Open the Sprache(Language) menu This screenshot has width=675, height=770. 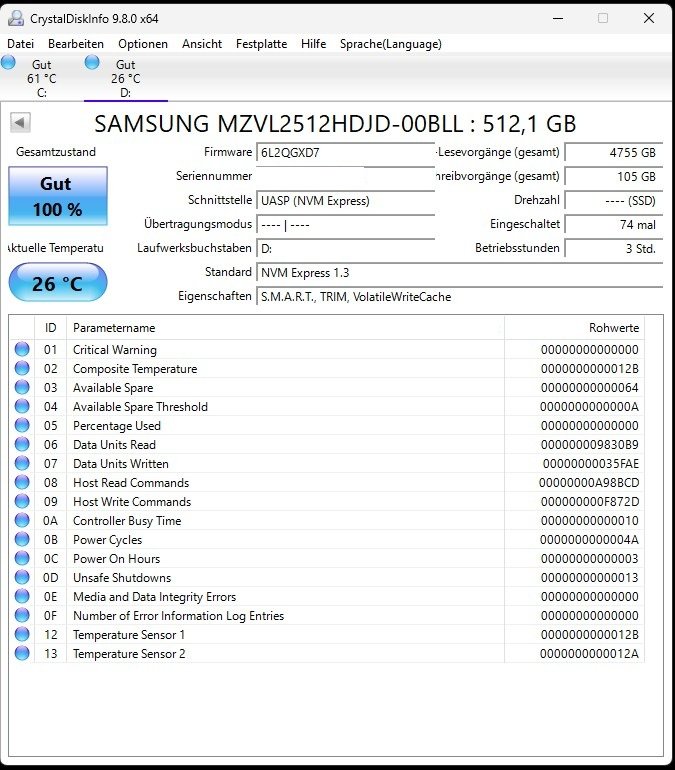pos(391,44)
